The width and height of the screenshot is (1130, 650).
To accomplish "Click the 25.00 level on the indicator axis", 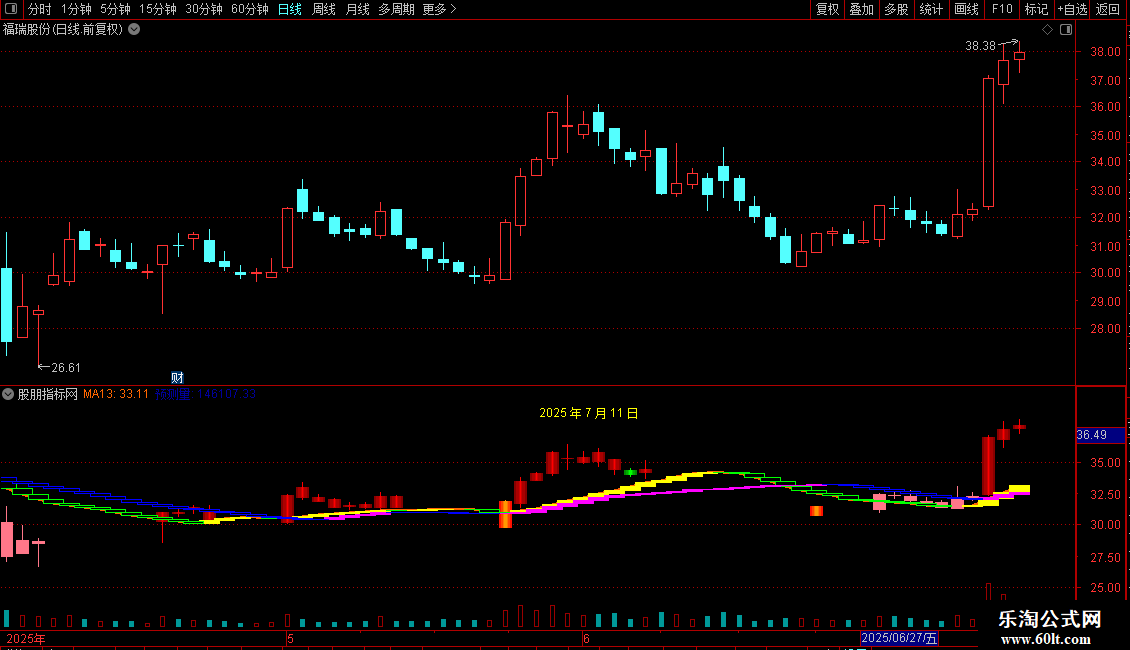I will coord(1105,587).
